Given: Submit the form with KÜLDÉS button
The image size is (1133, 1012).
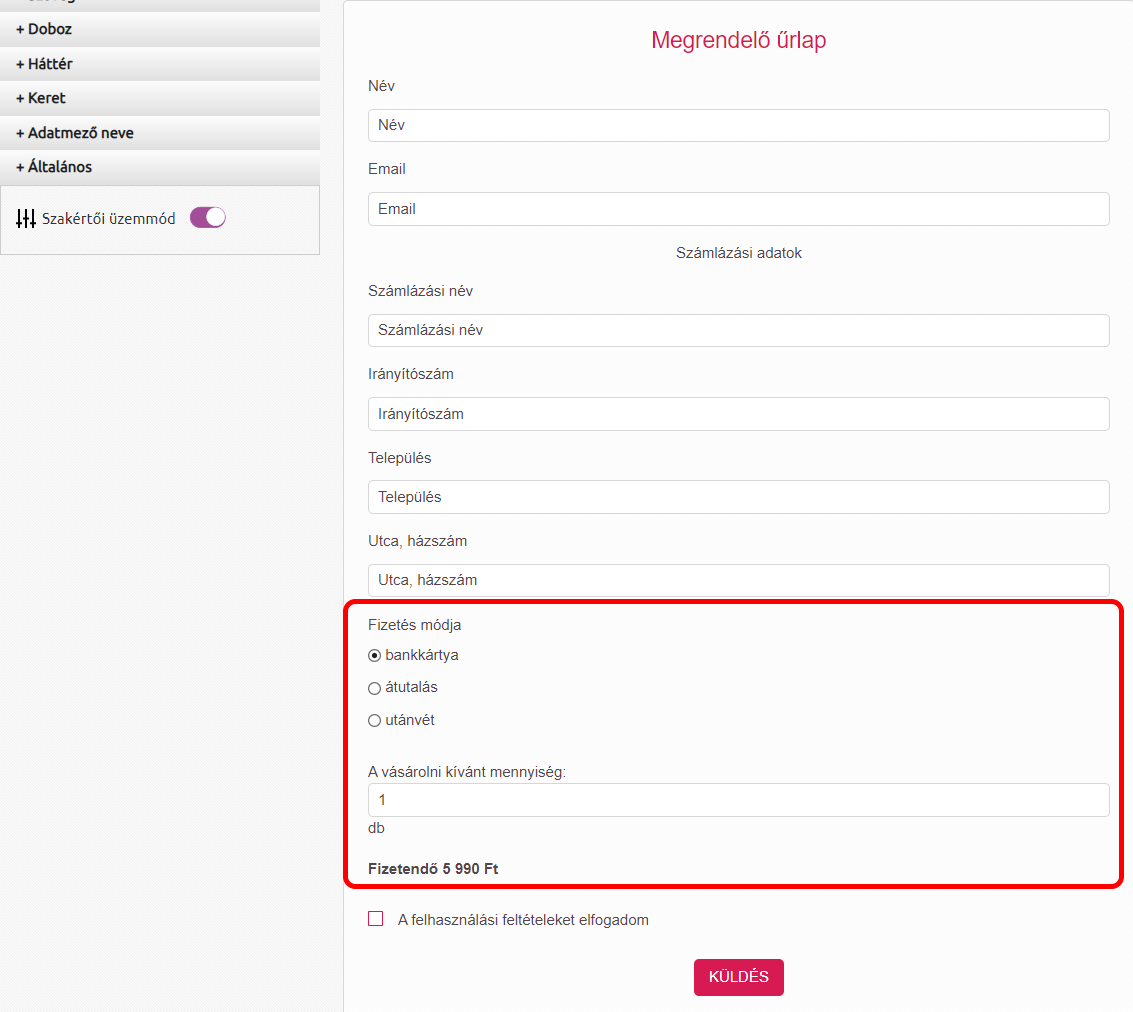Looking at the screenshot, I should [738, 977].
